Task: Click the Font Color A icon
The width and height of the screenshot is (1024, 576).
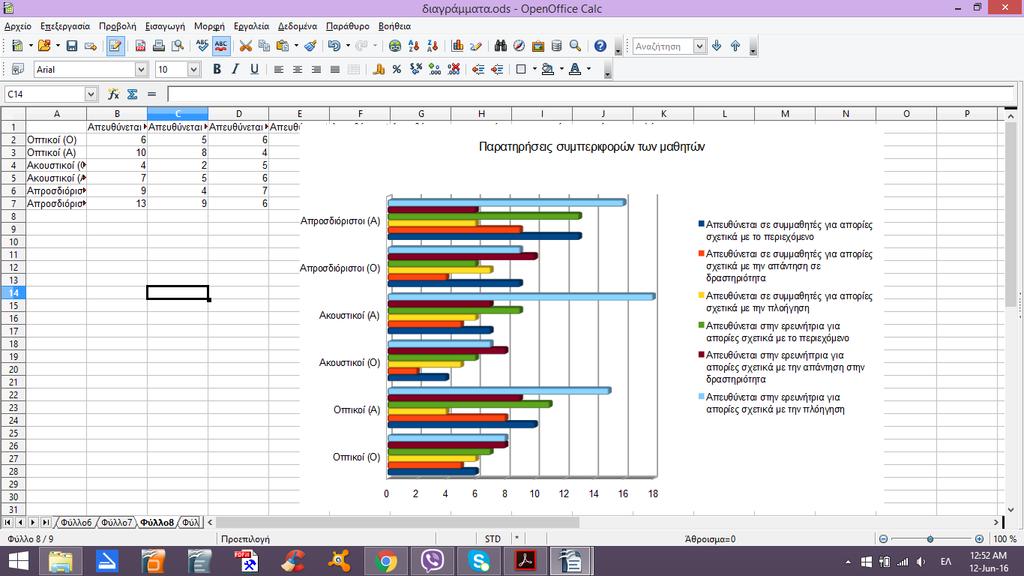Action: 575,69
